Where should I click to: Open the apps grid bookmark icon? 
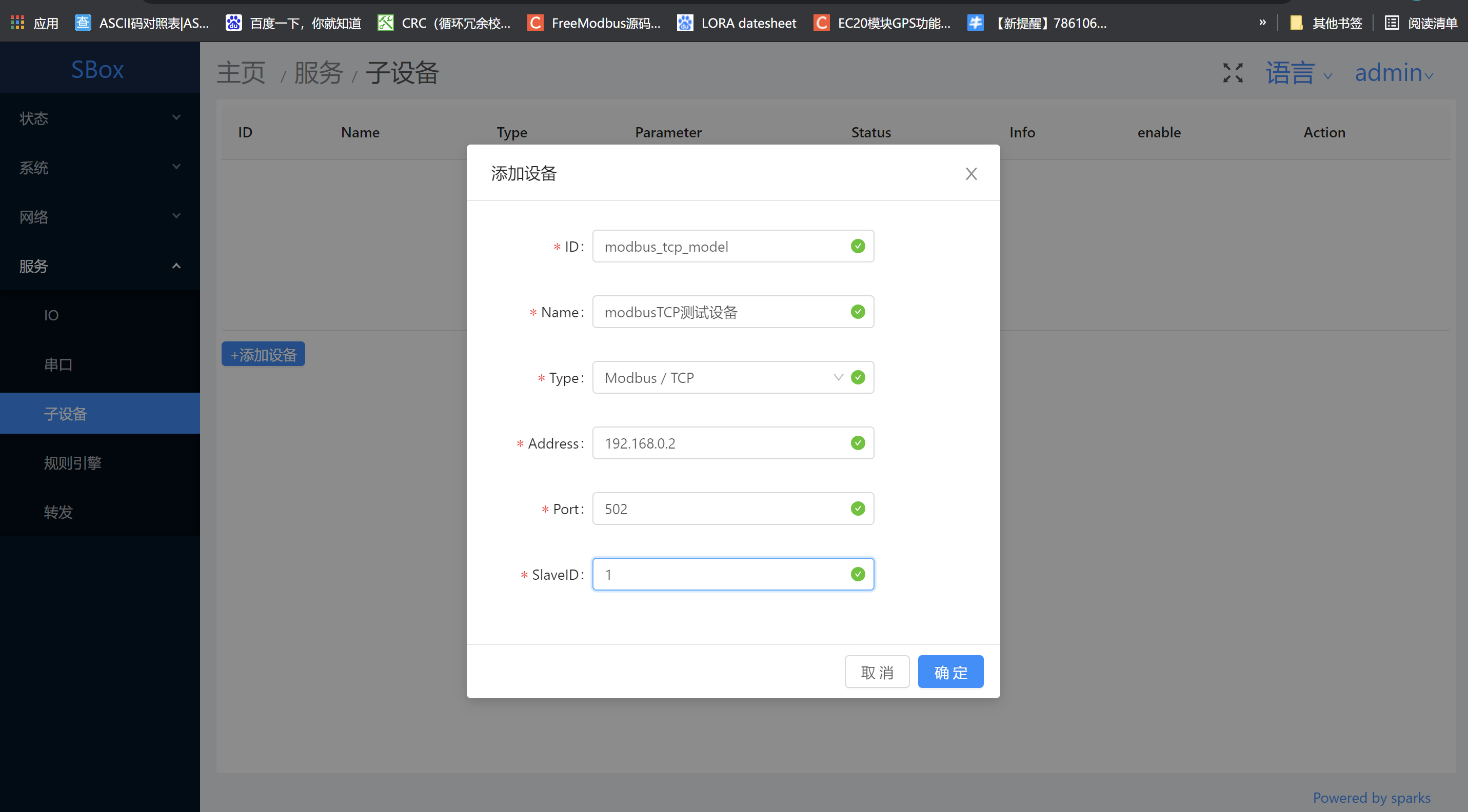click(17, 23)
